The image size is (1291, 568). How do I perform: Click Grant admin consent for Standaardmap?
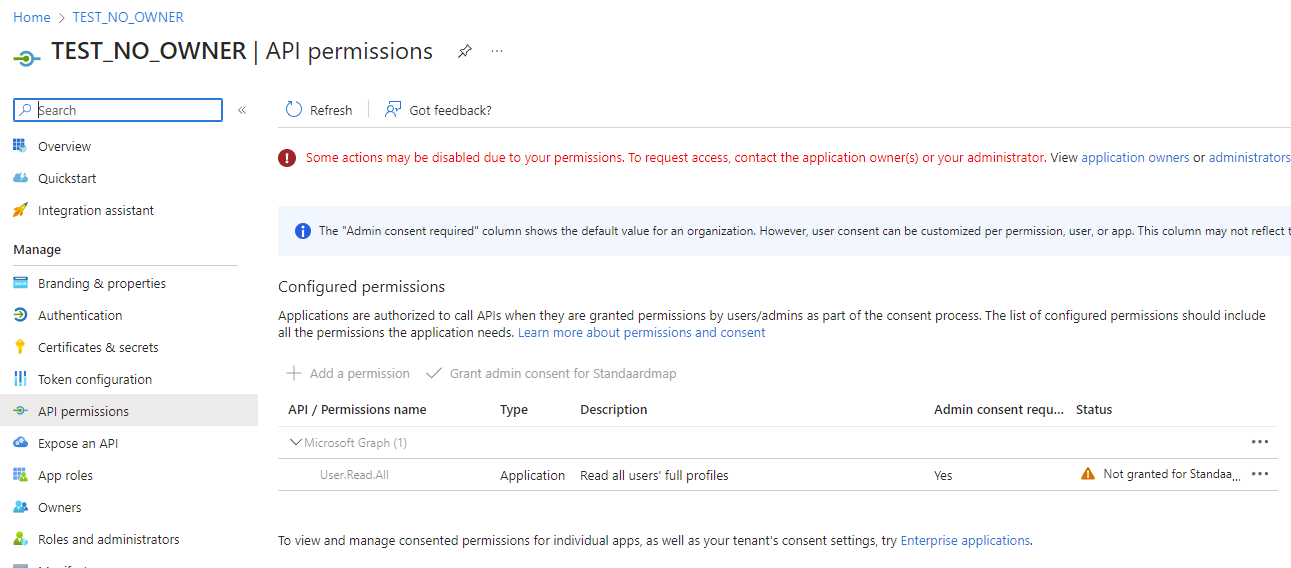[551, 373]
